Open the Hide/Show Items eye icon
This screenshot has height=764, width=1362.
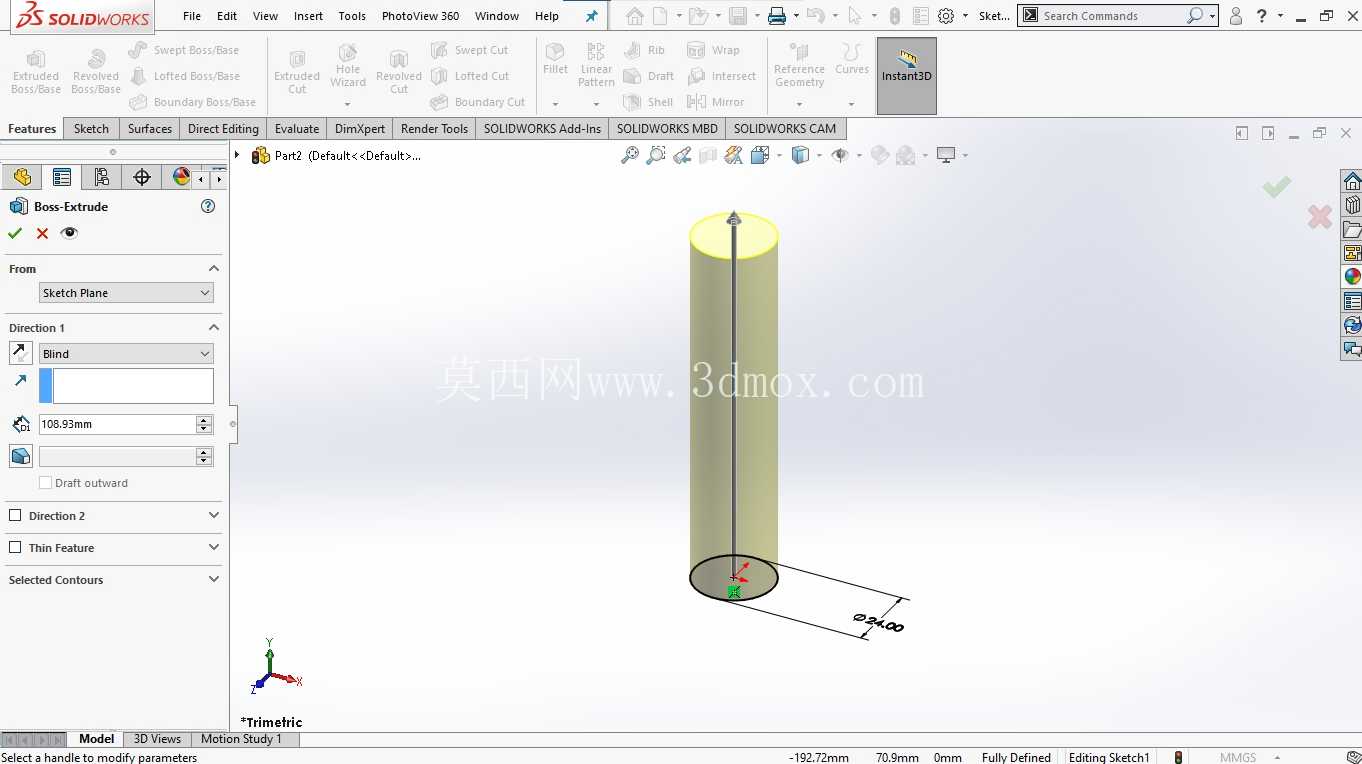pos(840,155)
